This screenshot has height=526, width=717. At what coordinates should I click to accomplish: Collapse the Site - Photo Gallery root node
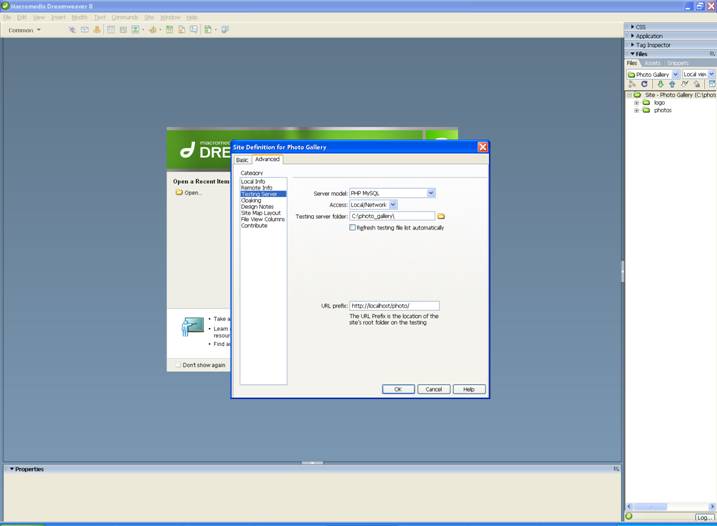coord(629,95)
